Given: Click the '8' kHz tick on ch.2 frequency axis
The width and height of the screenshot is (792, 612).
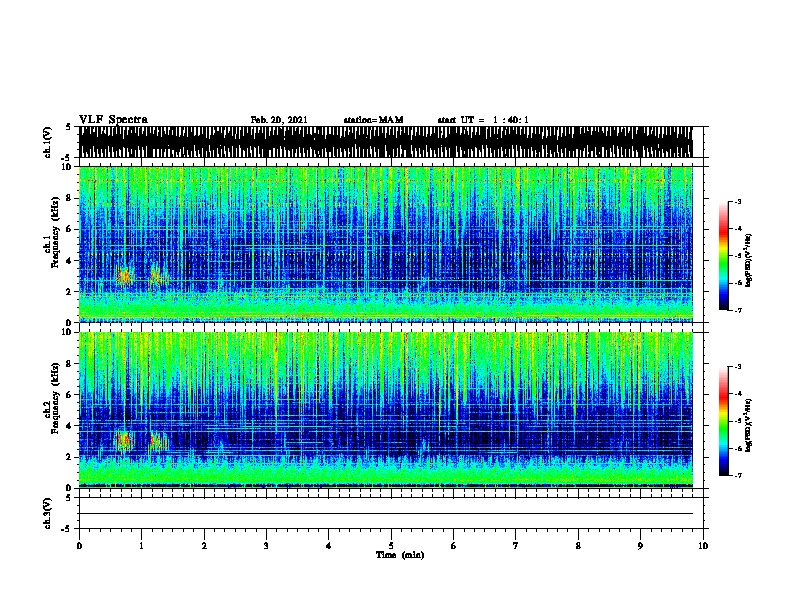Looking at the screenshot, I should [69, 364].
